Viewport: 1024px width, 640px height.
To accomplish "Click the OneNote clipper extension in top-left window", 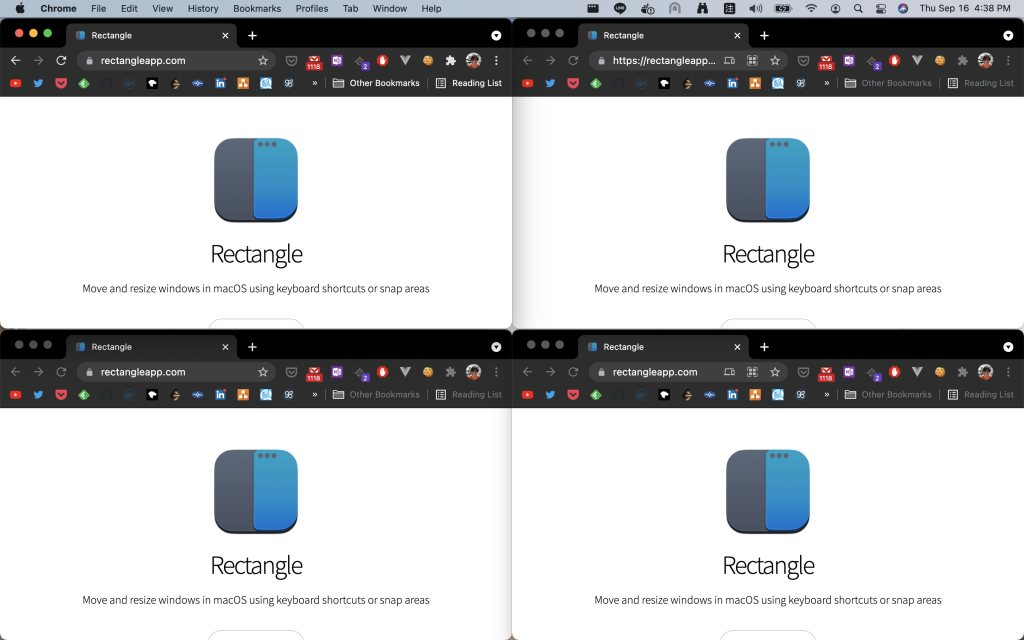I will pos(337,61).
